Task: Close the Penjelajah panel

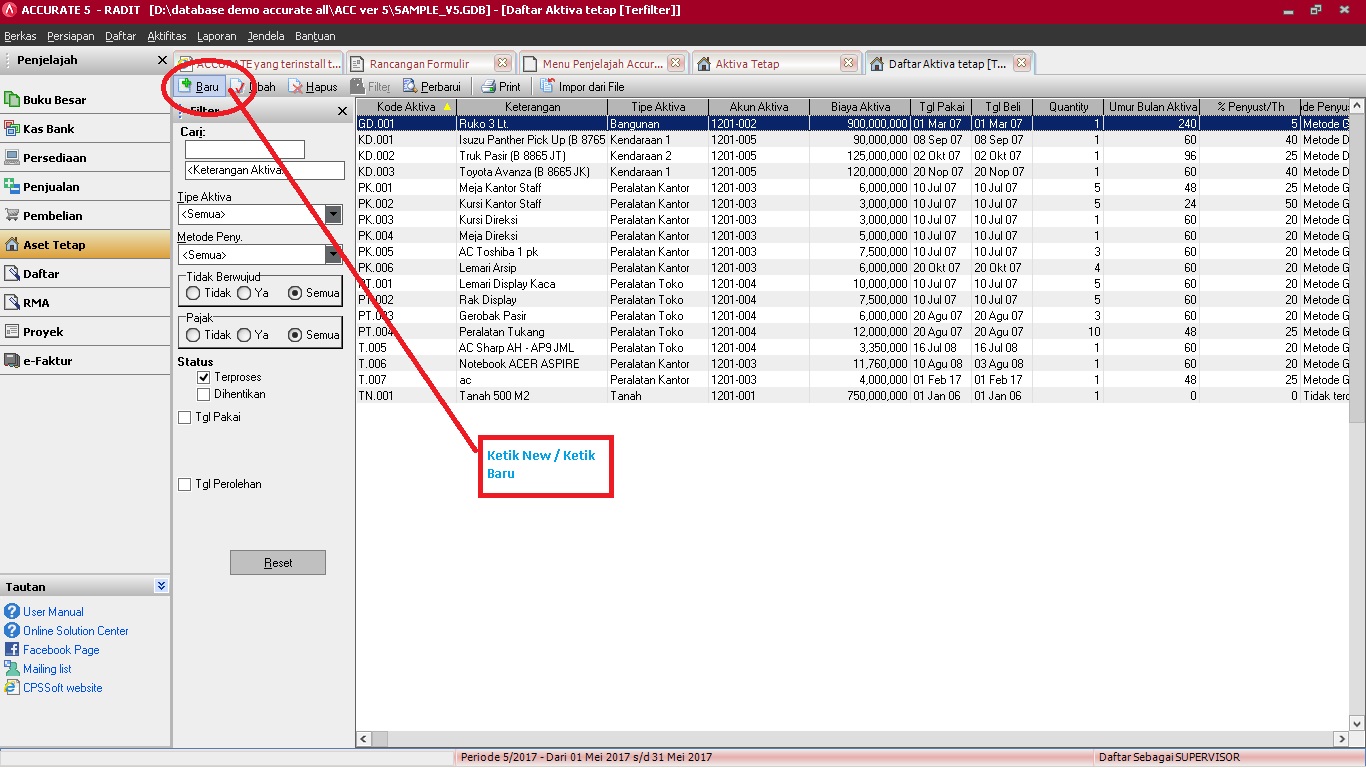Action: click(163, 60)
